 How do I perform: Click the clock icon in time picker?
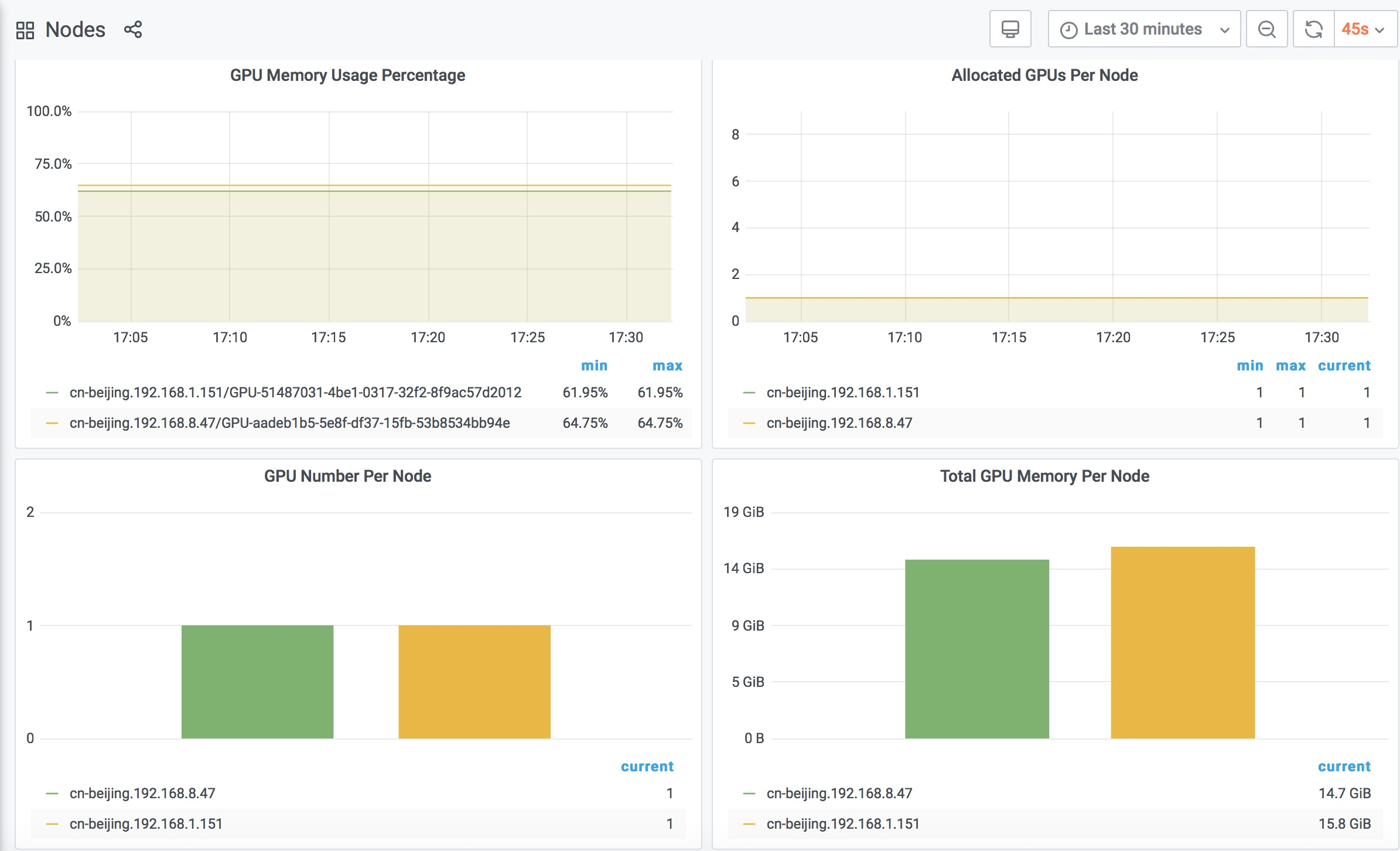click(1068, 30)
